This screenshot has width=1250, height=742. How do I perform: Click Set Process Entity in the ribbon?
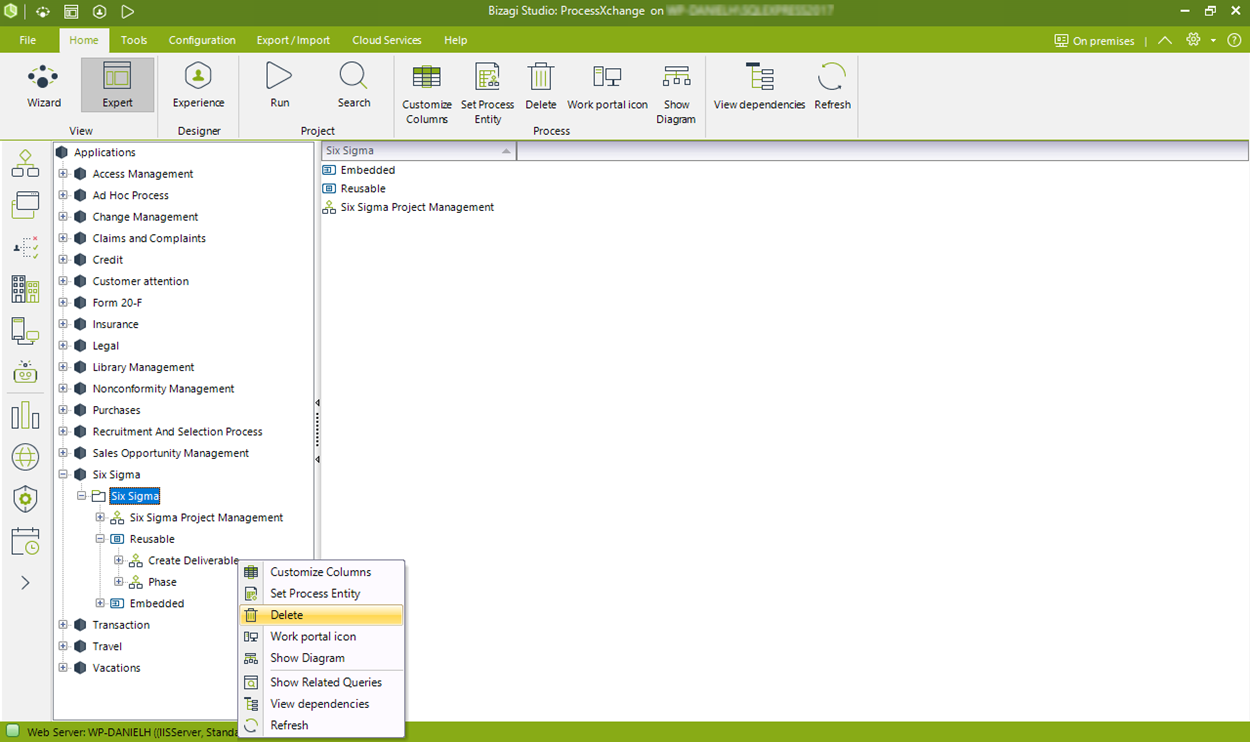[x=487, y=94]
